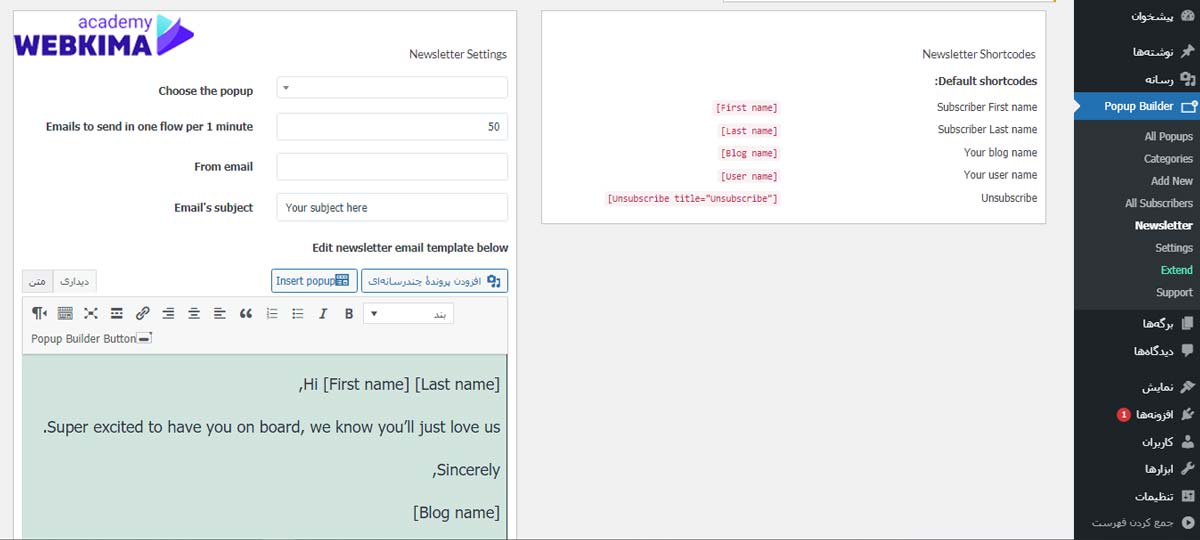
Task: Click the Emails per minute field showing 50
Action: pyautogui.click(x=392, y=127)
